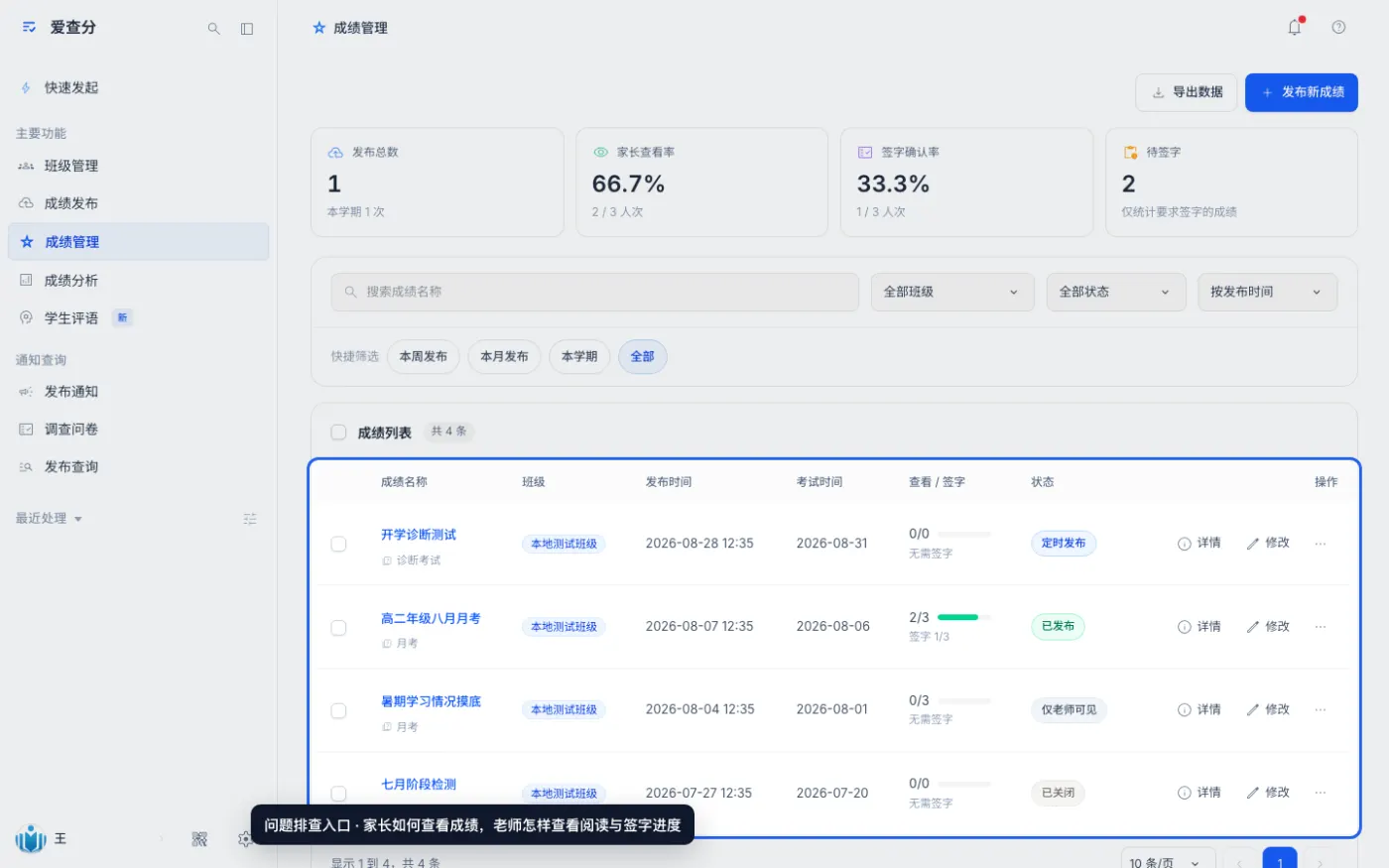The width and height of the screenshot is (1389, 868).
Task: Click the icon on the 待签字 card
Action: (1130, 153)
